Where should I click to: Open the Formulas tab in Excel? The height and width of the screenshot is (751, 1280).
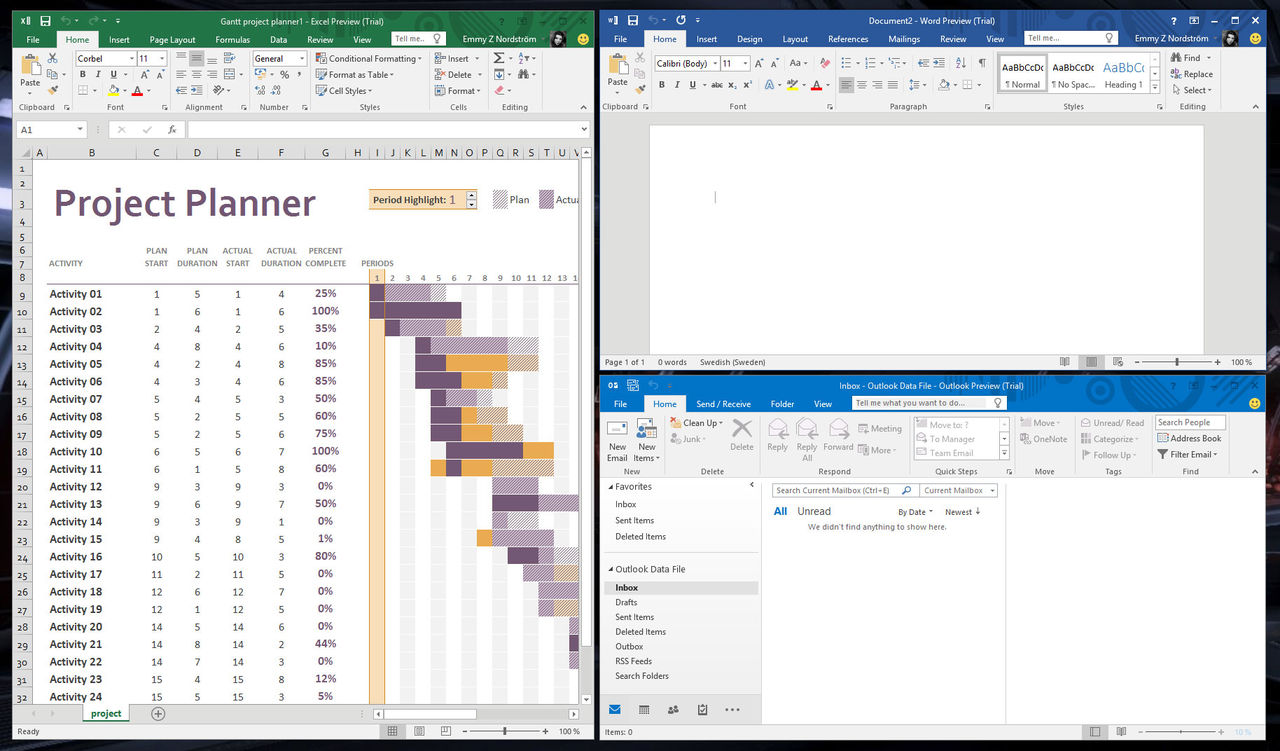(x=232, y=40)
